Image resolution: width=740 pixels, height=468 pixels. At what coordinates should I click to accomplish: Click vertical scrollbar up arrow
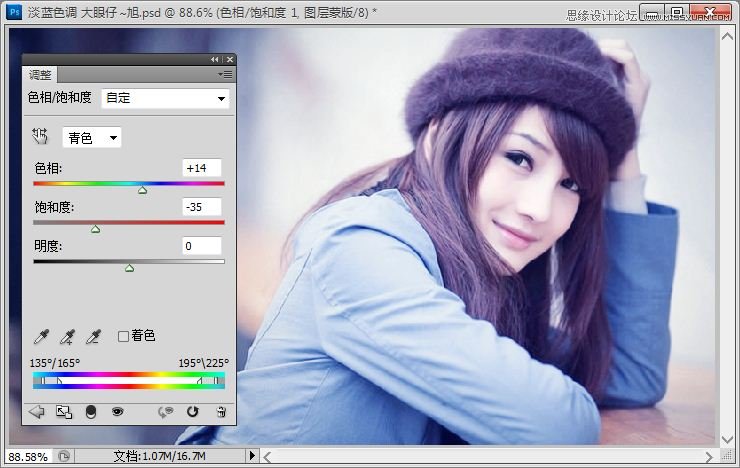pyautogui.click(x=727, y=36)
